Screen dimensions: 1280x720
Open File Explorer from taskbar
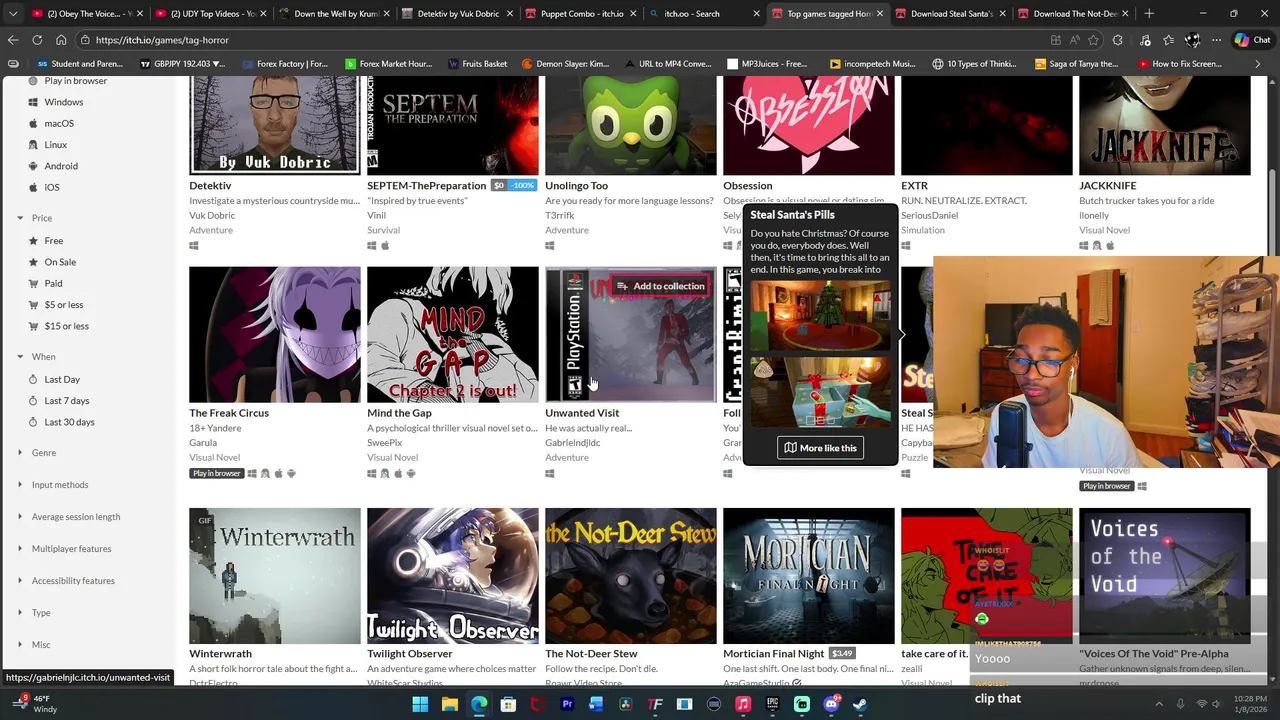coord(450,704)
